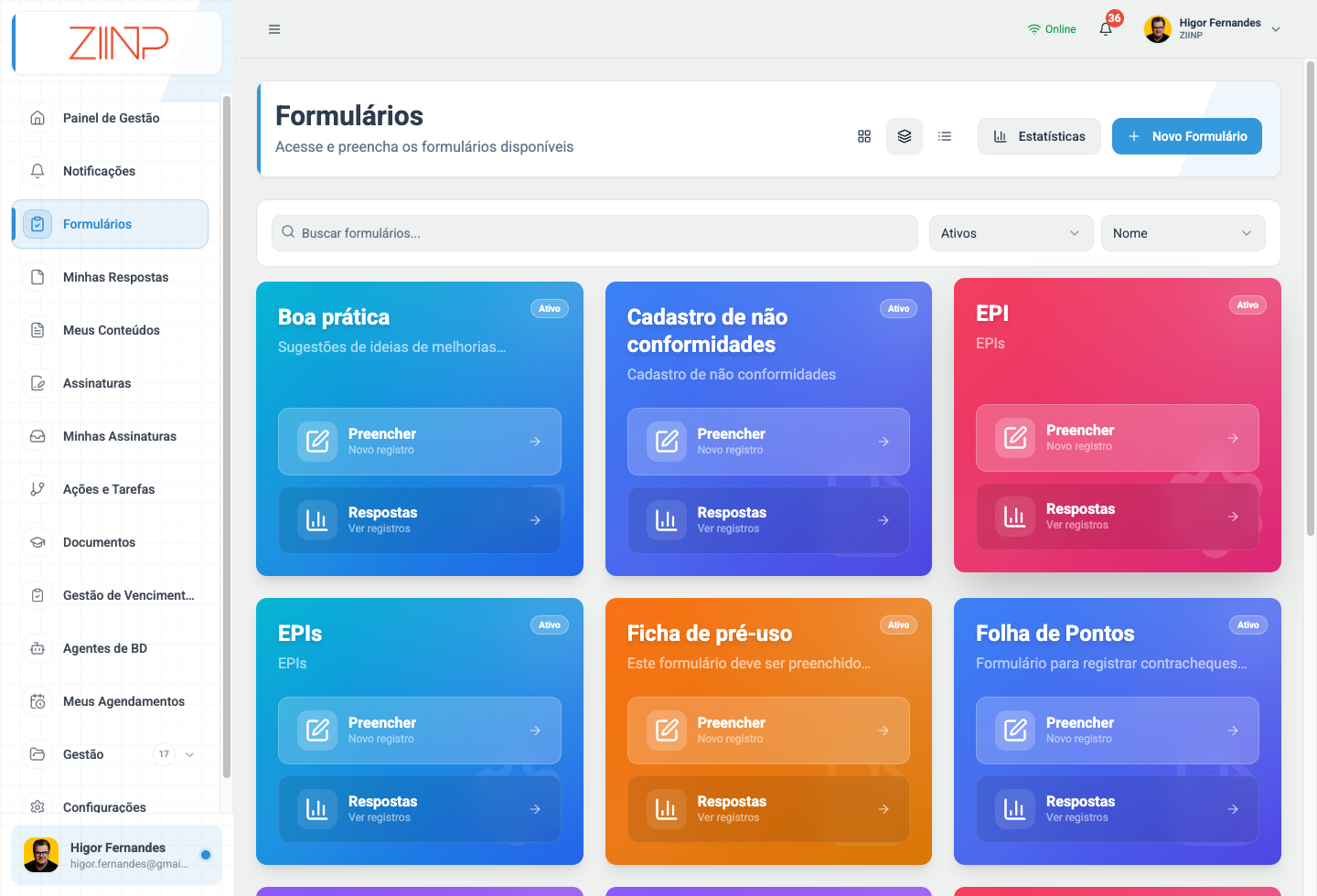Toggle the hamburger sidebar menu icon

tap(274, 29)
